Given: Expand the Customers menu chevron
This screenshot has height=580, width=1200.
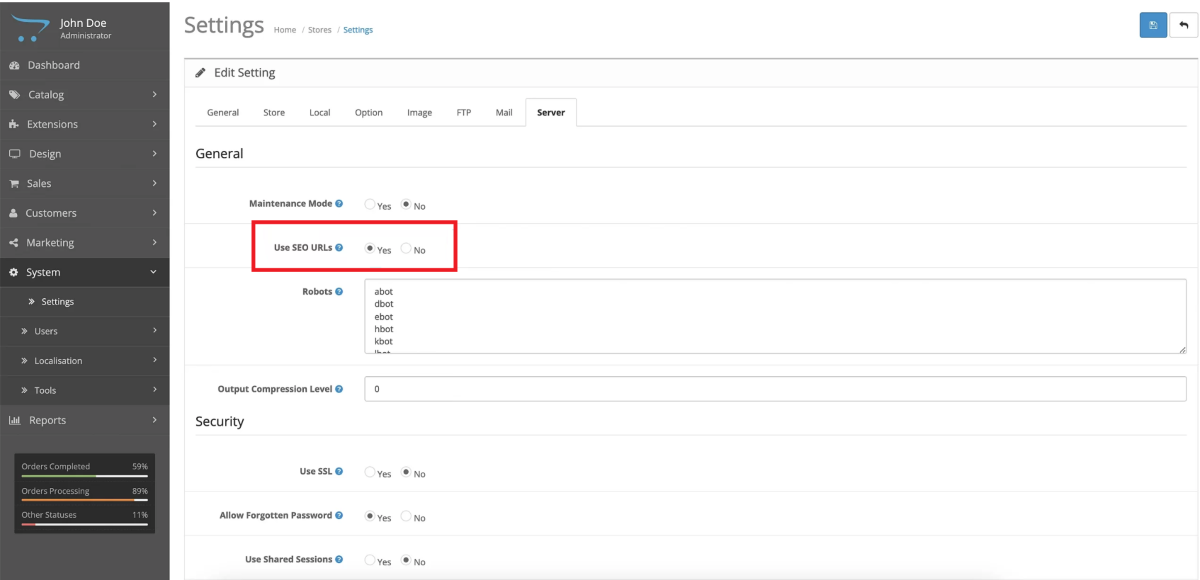Looking at the screenshot, I should (x=154, y=213).
